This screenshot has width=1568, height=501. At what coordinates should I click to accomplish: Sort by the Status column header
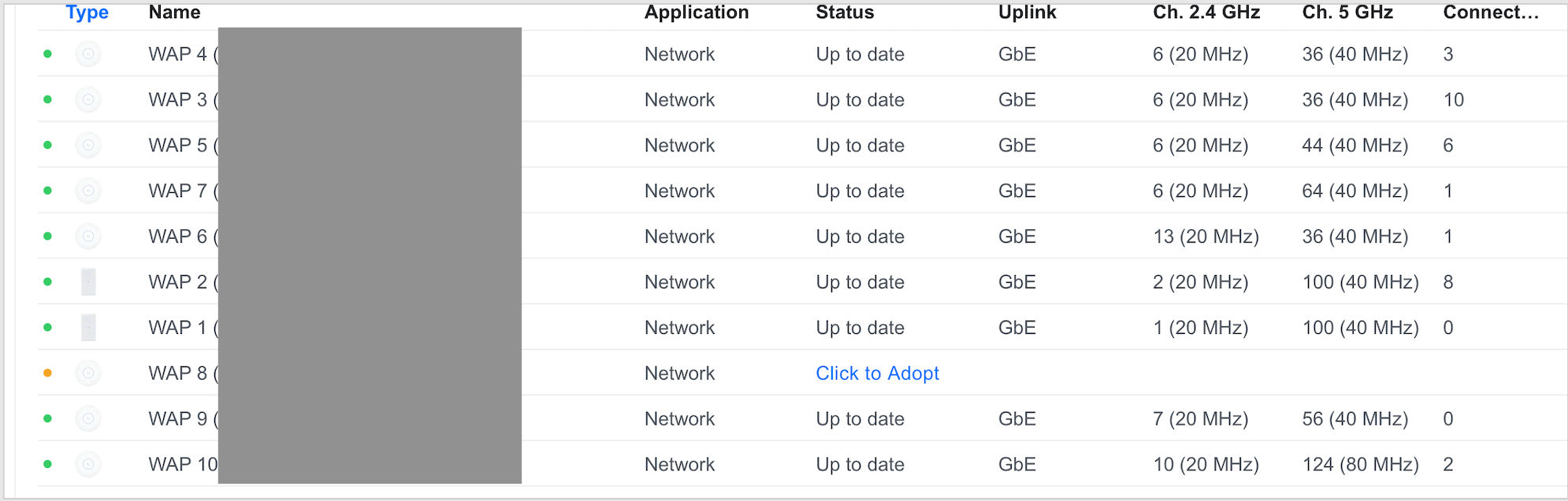845,13
